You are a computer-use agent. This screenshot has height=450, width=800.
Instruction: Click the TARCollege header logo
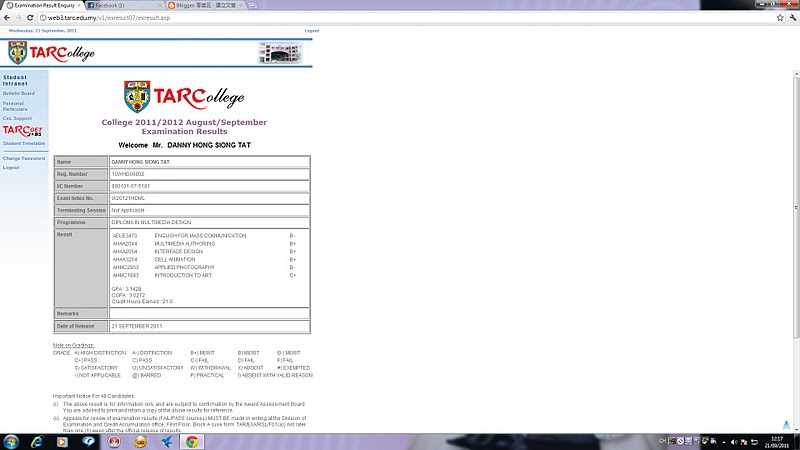51,53
